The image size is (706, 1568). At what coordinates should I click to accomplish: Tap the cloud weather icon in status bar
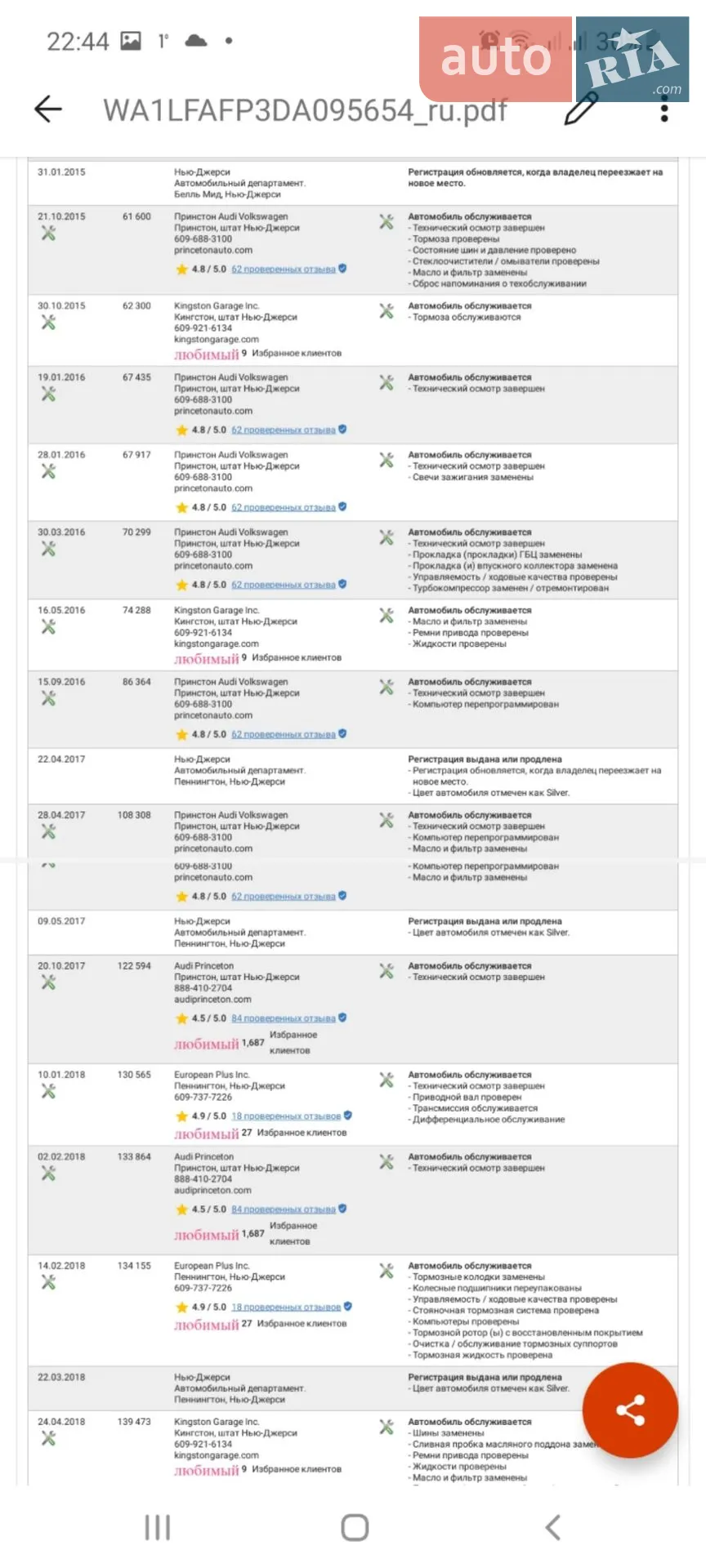click(196, 40)
